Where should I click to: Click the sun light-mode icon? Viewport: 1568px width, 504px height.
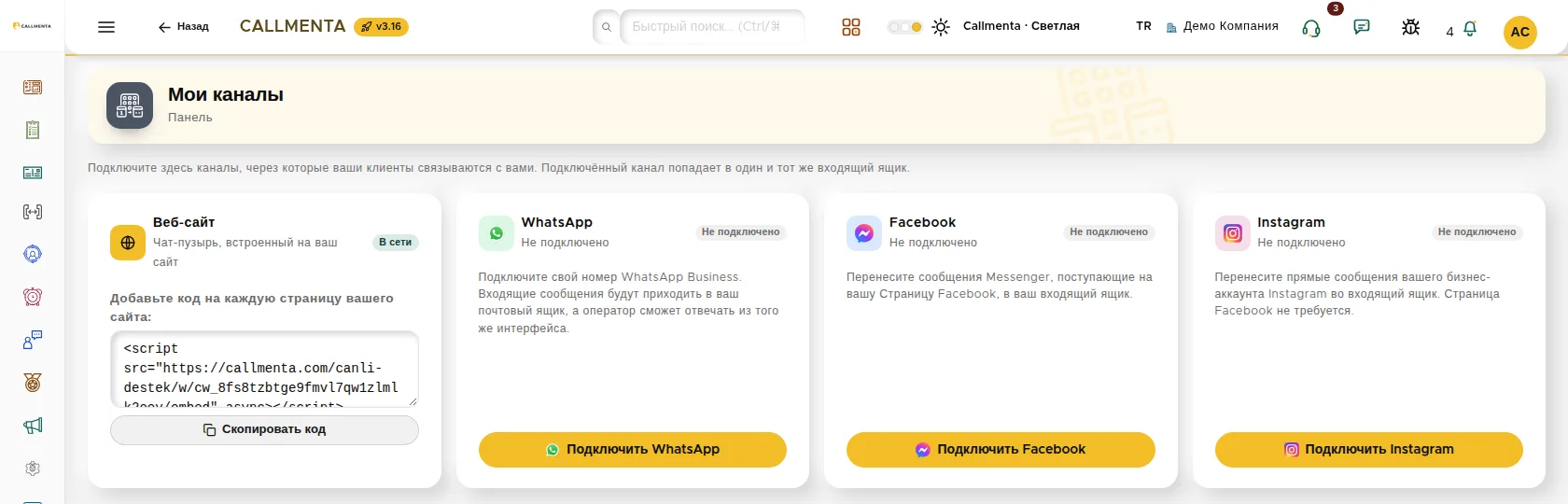941,27
